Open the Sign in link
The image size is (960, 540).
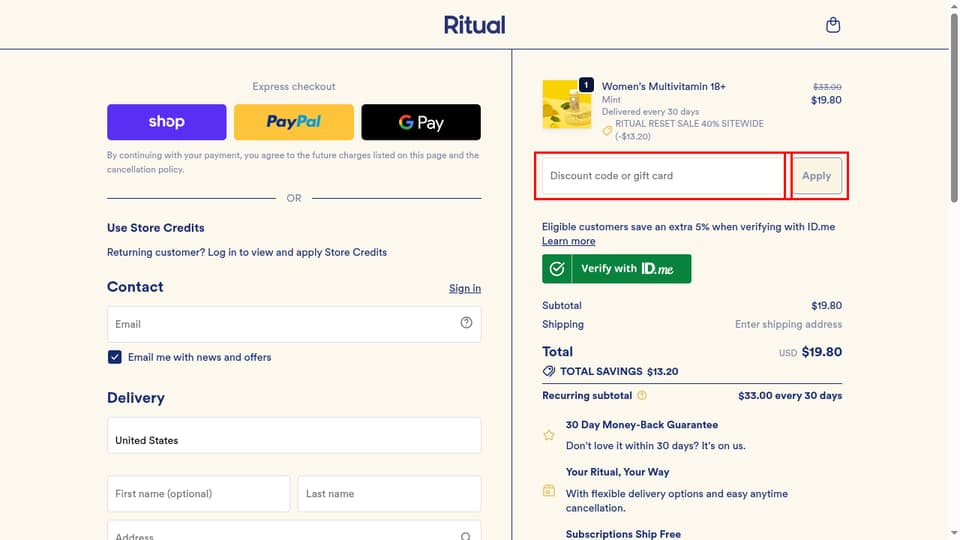pyautogui.click(x=465, y=288)
